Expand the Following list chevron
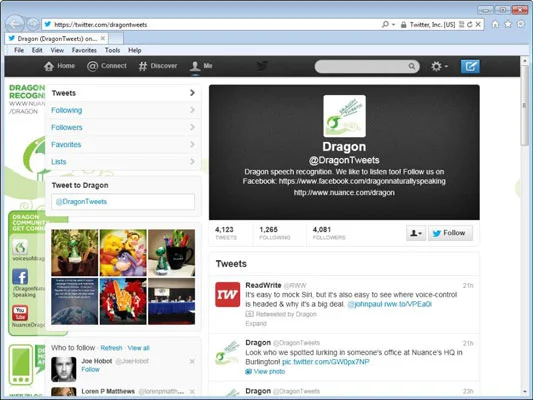Viewport: 533px width, 400px height. point(192,110)
